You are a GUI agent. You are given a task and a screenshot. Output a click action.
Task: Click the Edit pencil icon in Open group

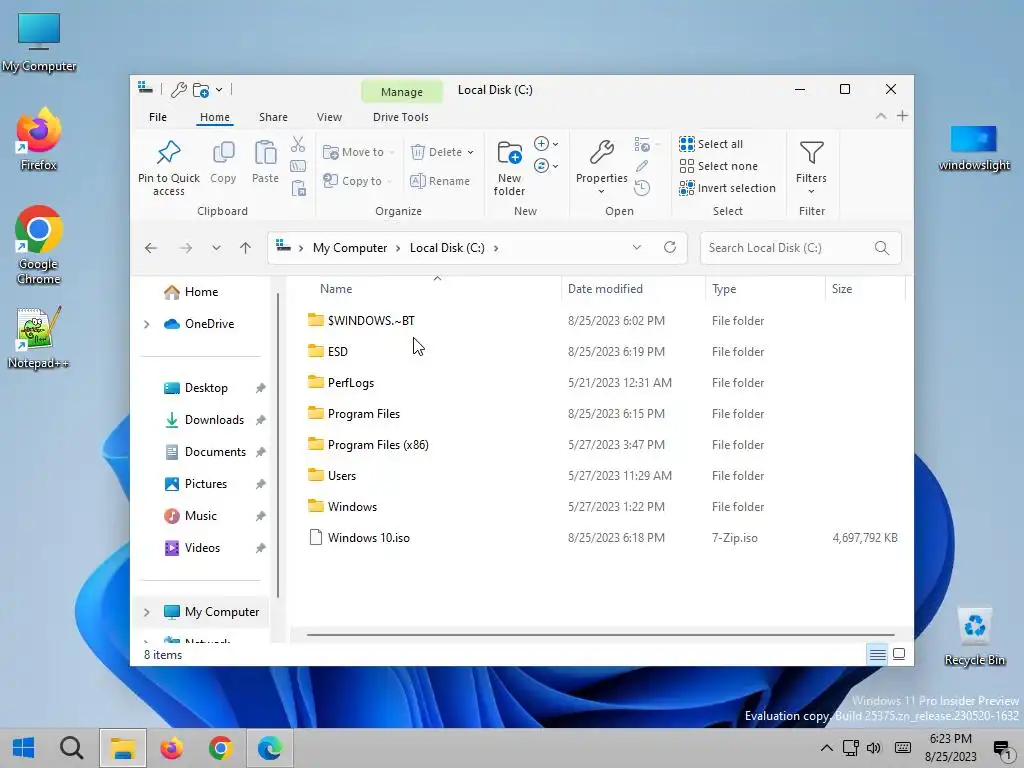point(642,166)
